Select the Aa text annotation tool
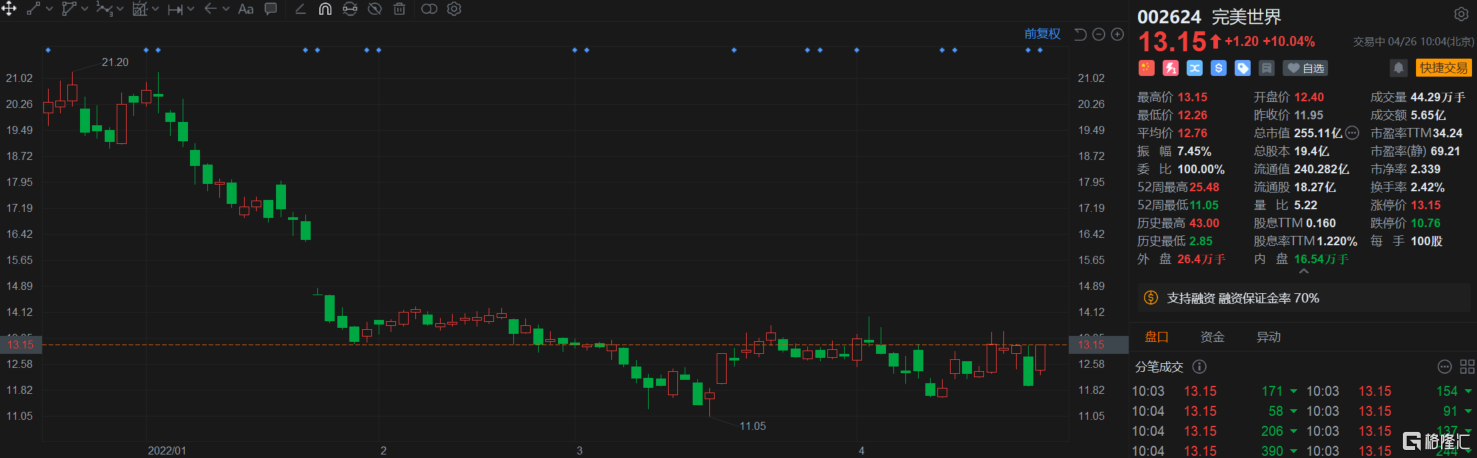Image resolution: width=1477 pixels, height=458 pixels. (x=245, y=9)
